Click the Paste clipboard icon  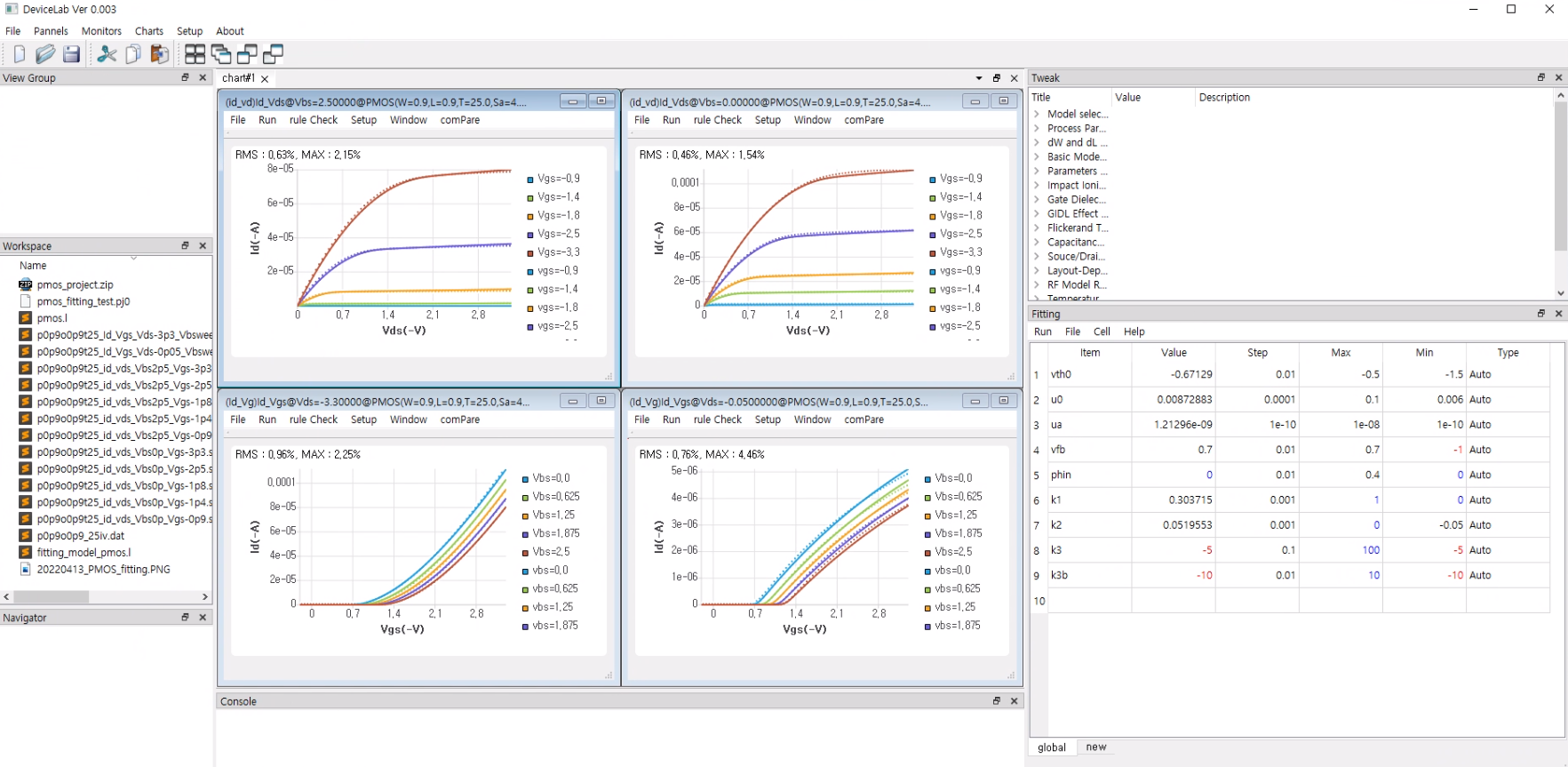160,54
